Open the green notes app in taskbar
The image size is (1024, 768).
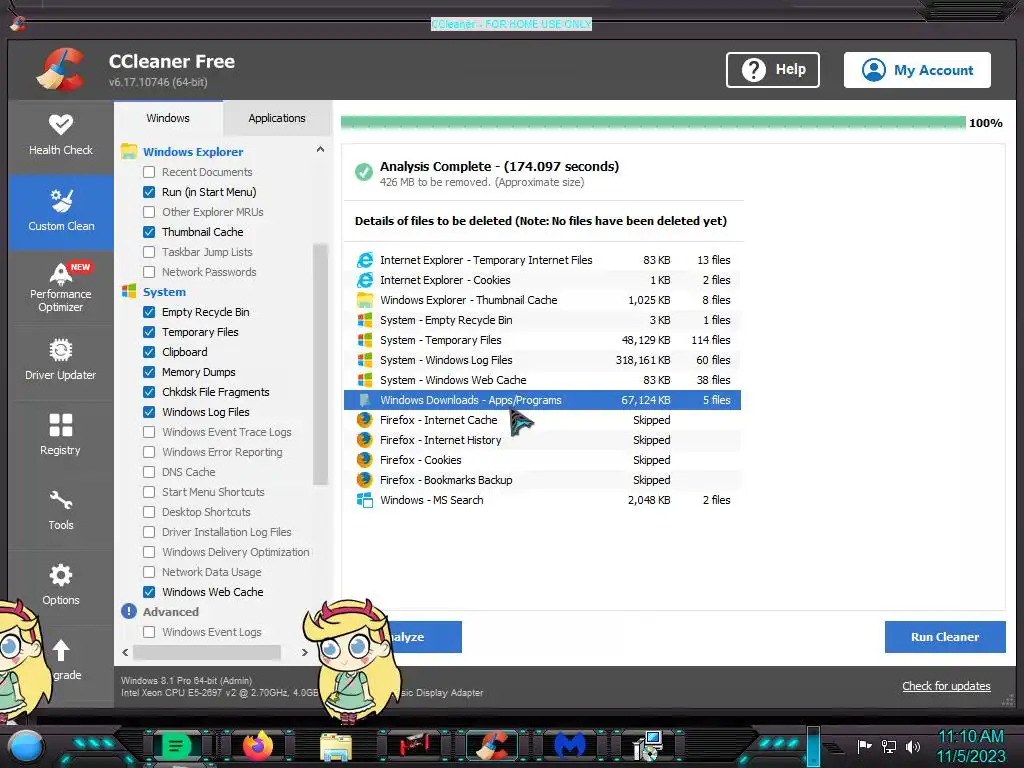[176, 746]
